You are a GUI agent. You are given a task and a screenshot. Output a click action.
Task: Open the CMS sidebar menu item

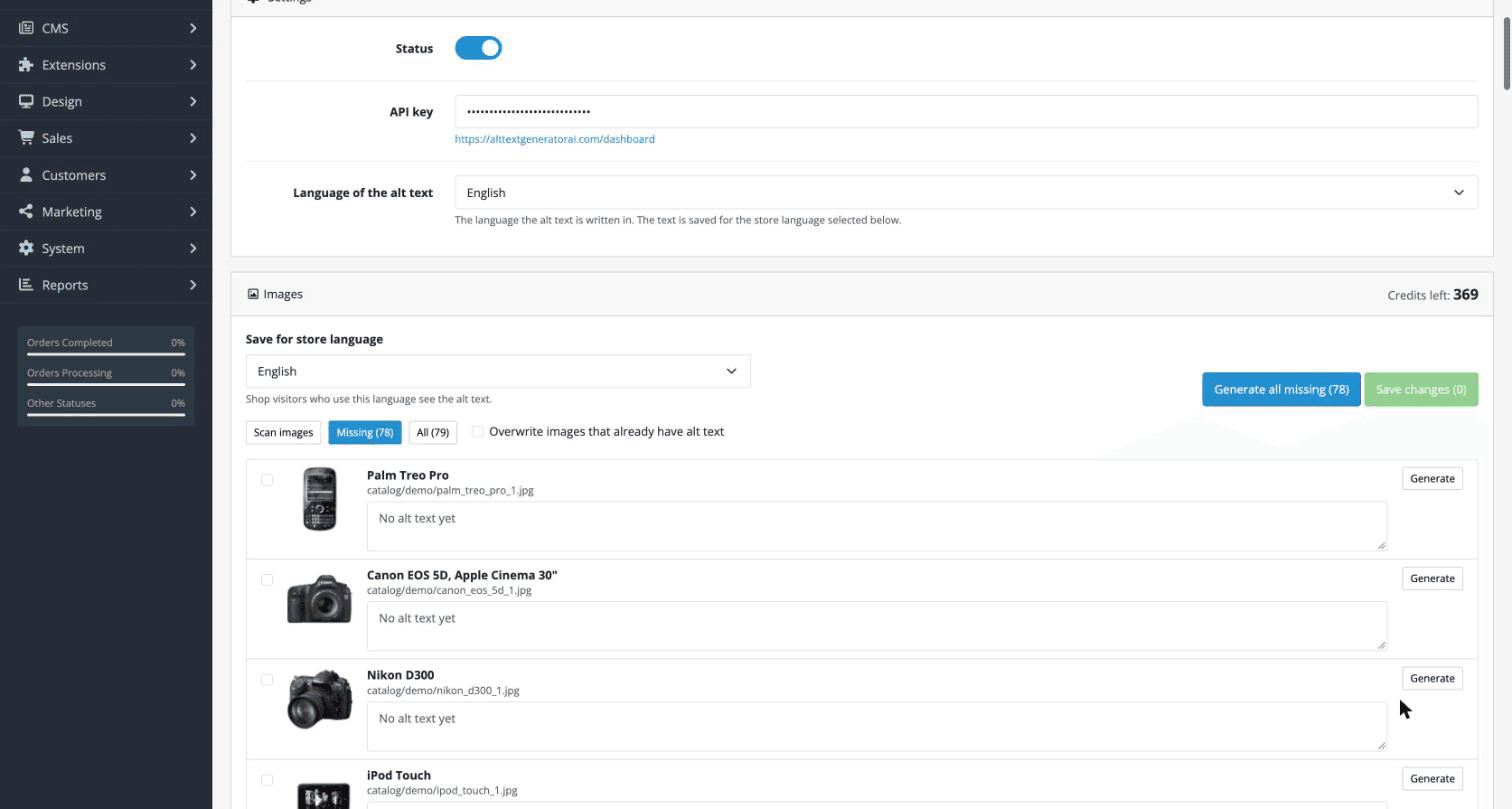tap(106, 28)
